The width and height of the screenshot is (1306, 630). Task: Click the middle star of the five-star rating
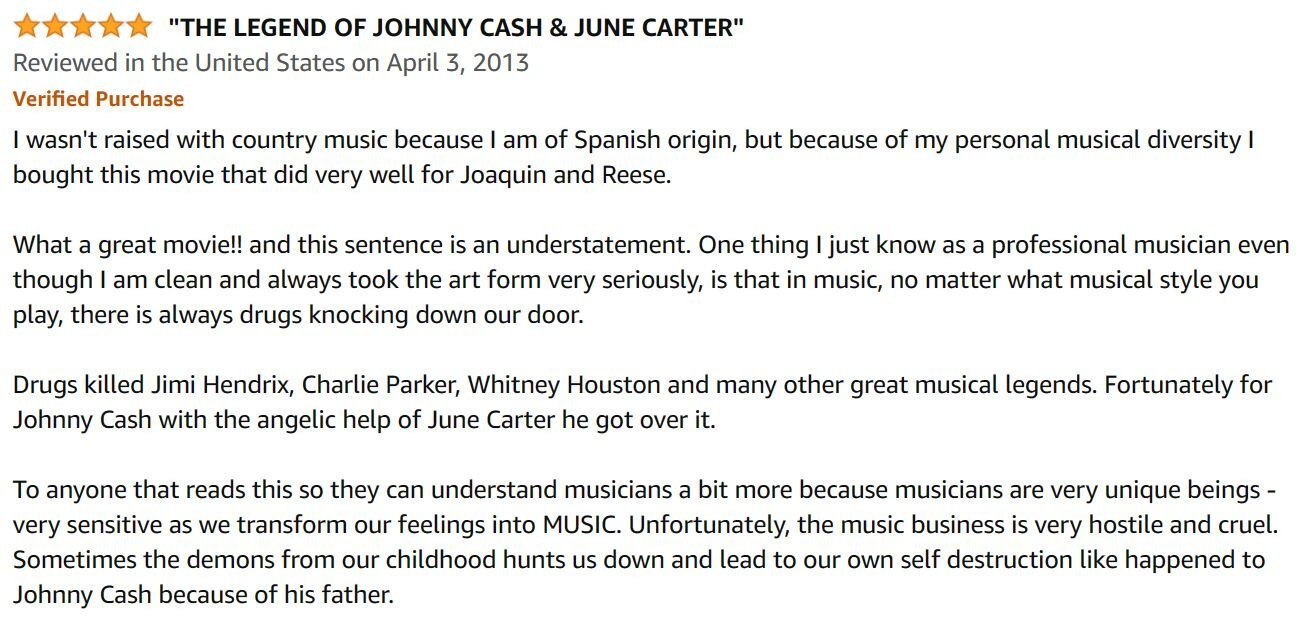(x=82, y=26)
